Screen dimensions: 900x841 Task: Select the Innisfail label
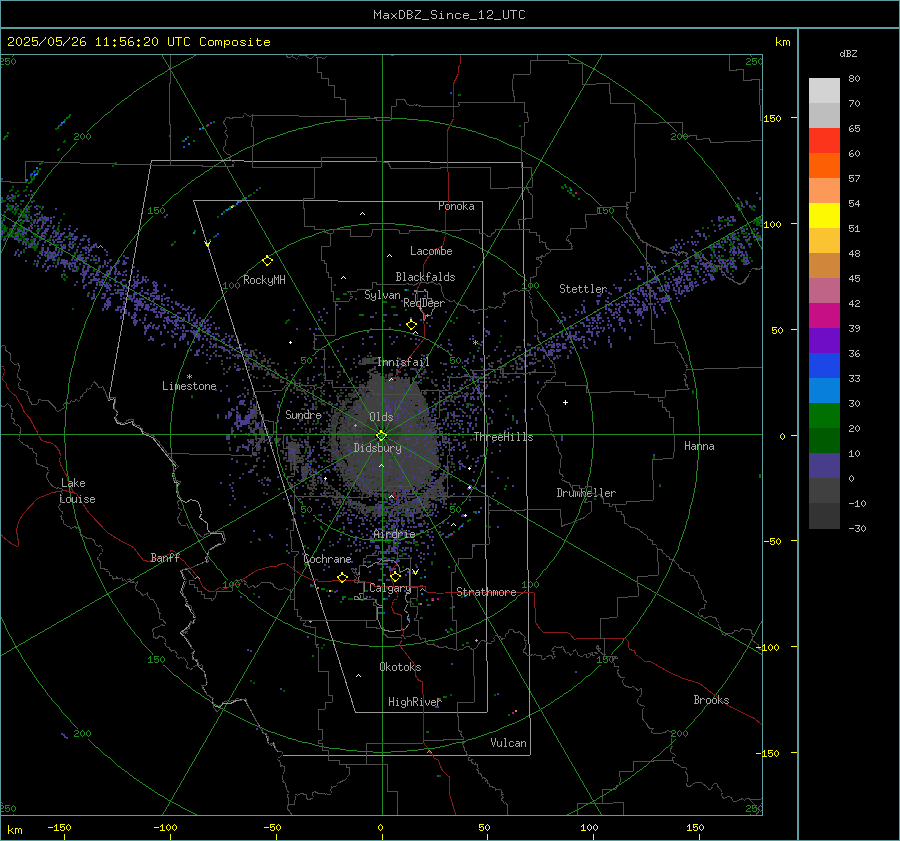[x=403, y=362]
